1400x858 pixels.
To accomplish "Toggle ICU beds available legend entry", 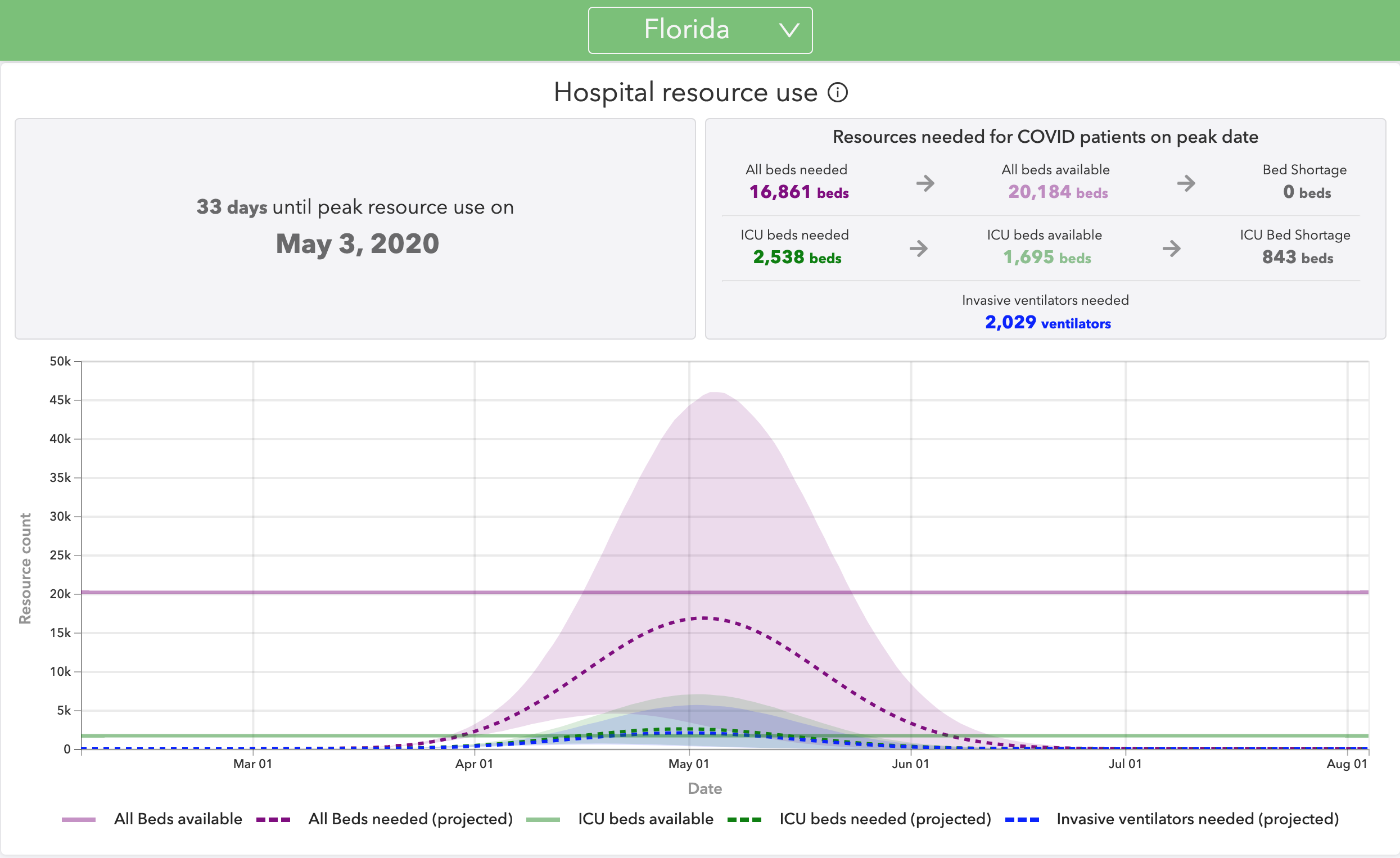I will point(645,819).
